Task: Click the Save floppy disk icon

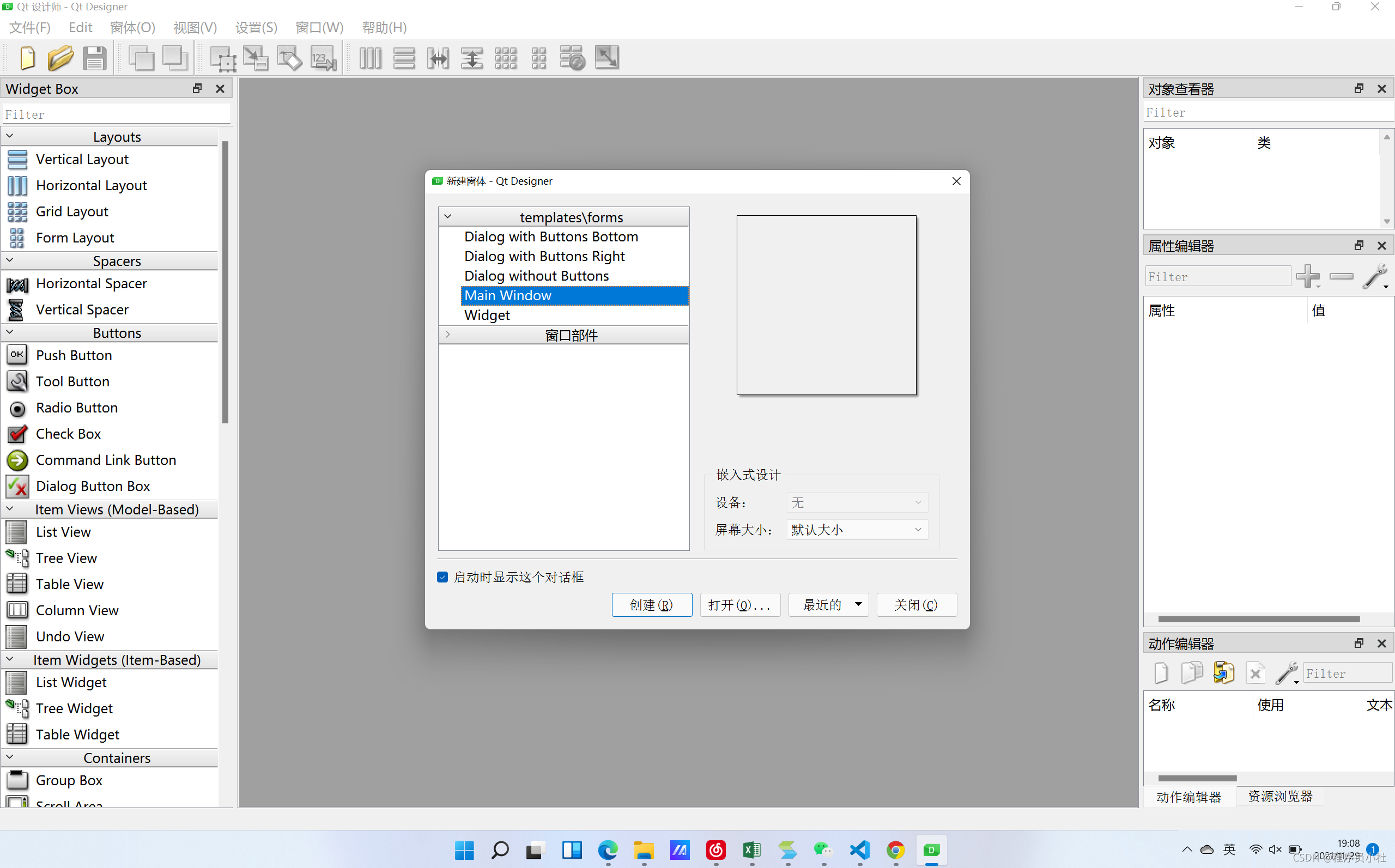Action: [94, 58]
